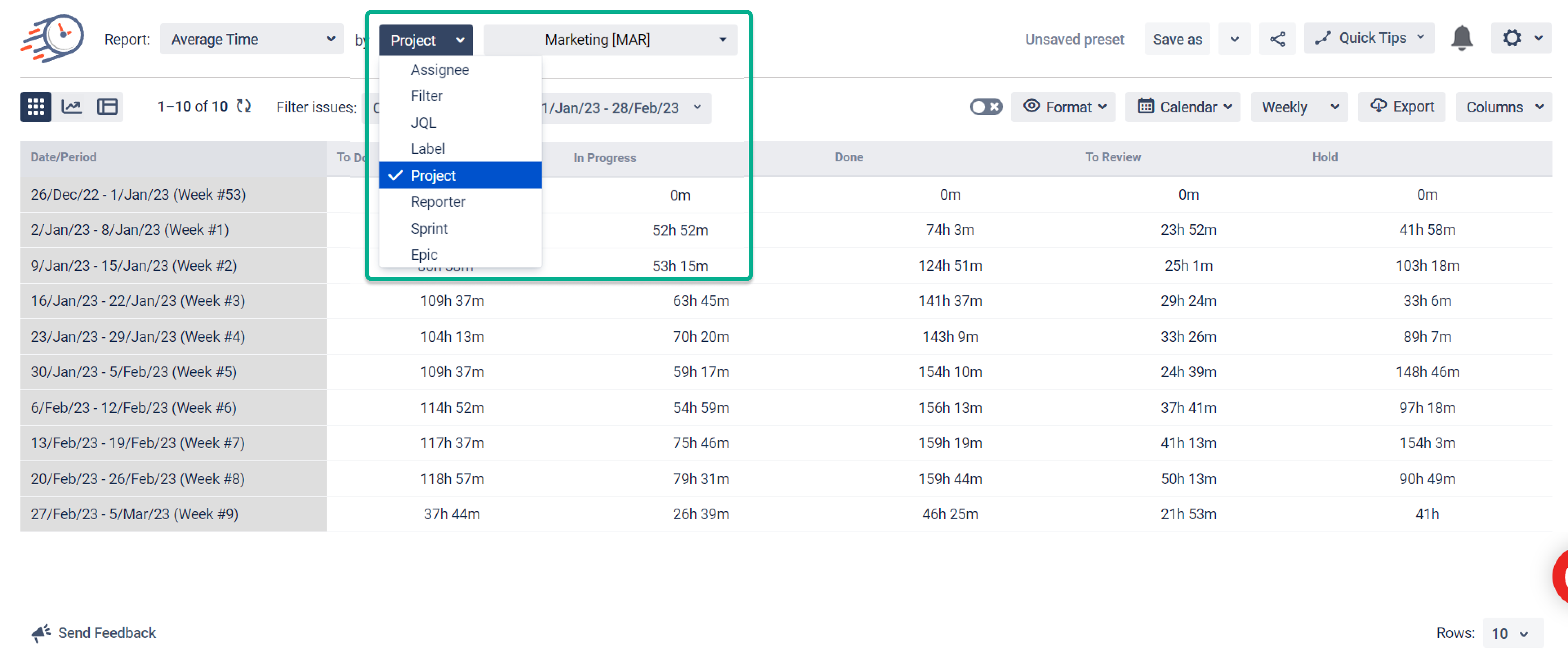Click the Save as button
This screenshot has width=1568, height=663.
pyautogui.click(x=1176, y=38)
